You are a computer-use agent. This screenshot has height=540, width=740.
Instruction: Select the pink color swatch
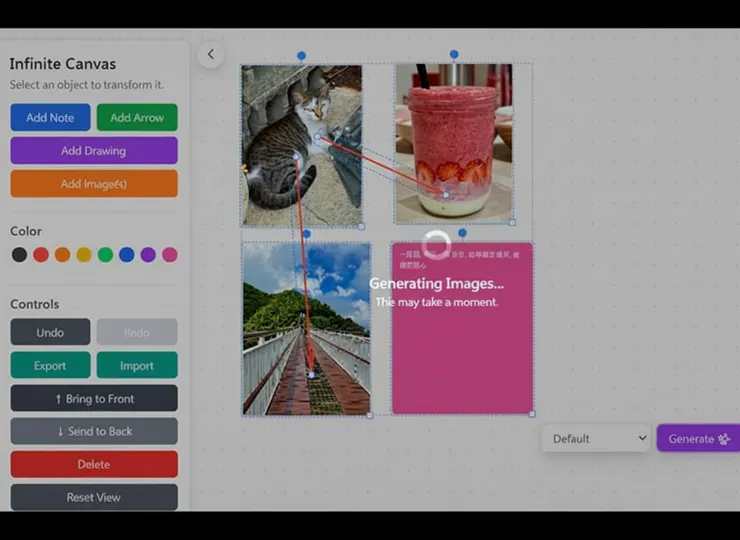coord(170,255)
